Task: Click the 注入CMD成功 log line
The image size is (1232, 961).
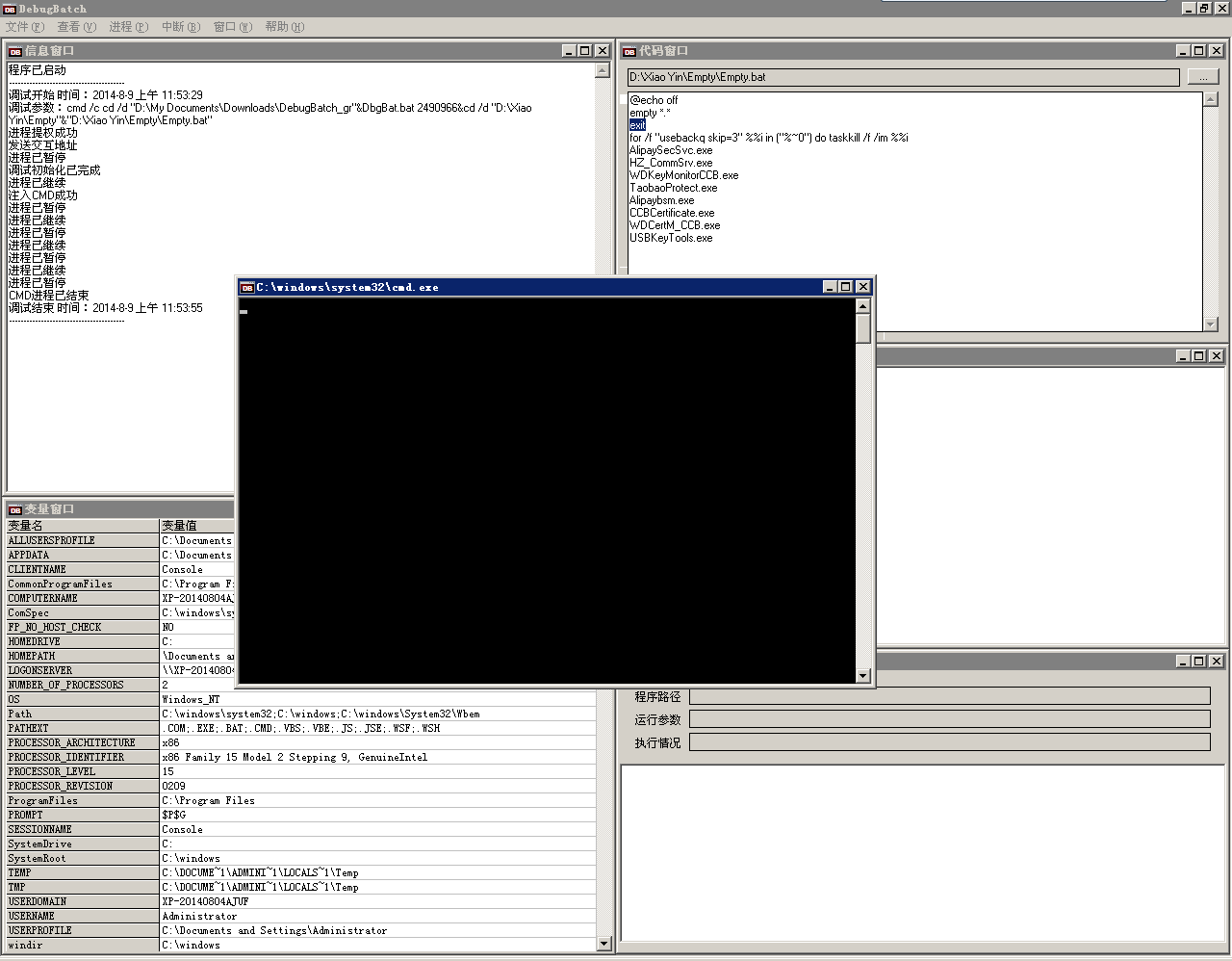Action: click(43, 195)
